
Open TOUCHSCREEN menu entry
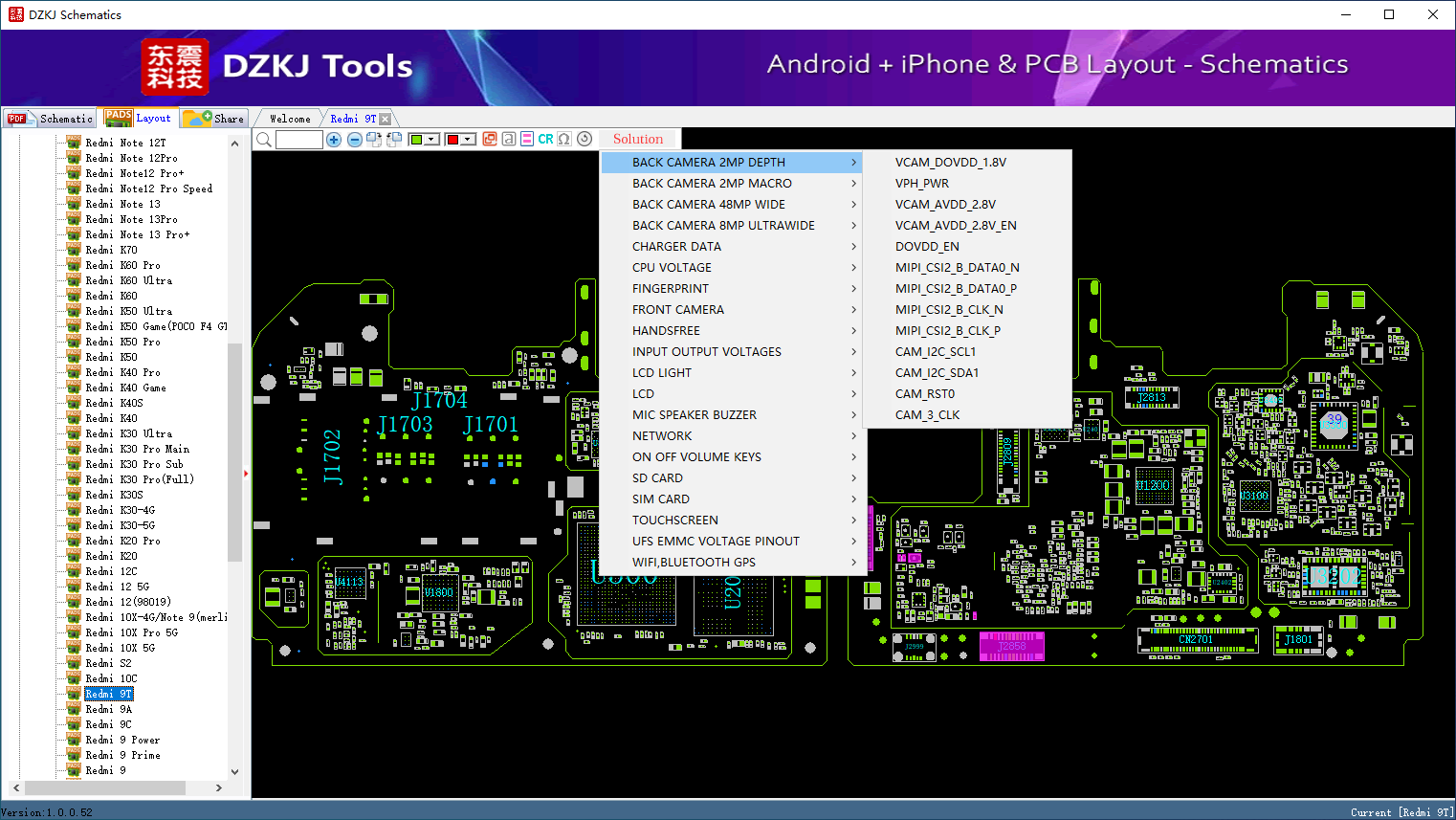pyautogui.click(x=733, y=521)
